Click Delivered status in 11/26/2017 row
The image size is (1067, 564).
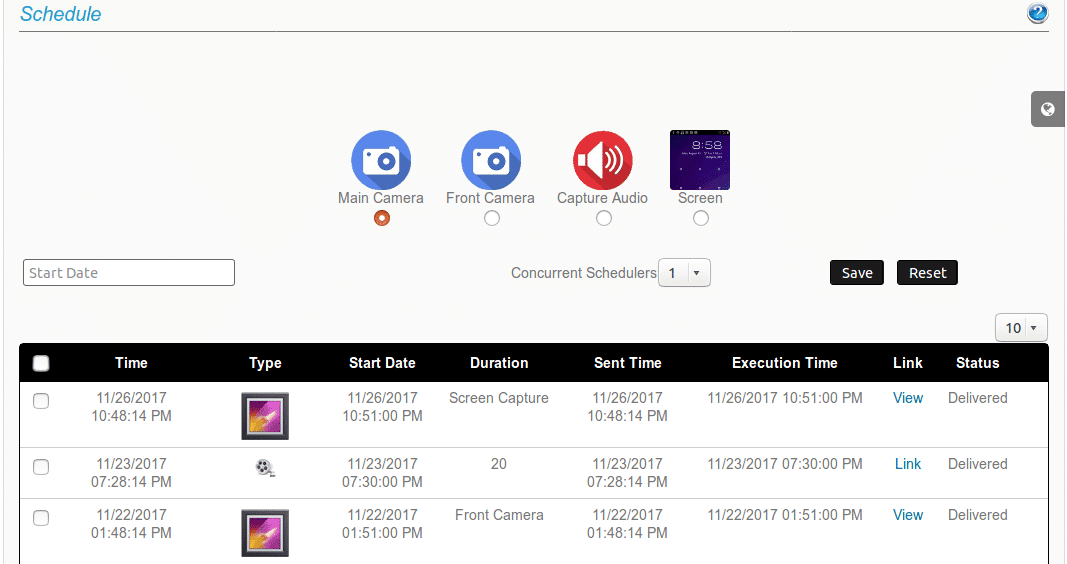tap(978, 398)
